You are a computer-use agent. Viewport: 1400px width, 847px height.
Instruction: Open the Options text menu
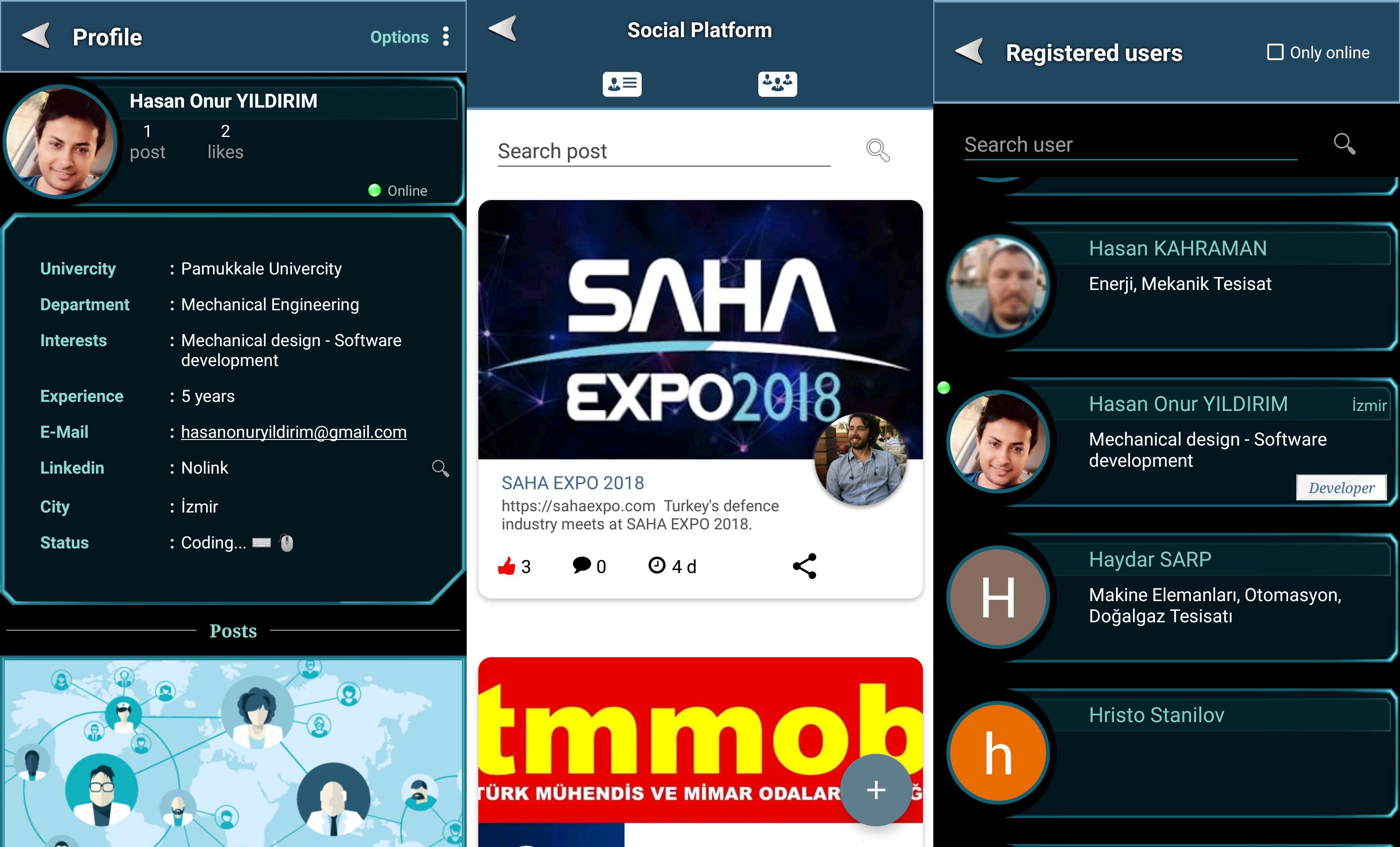point(399,37)
